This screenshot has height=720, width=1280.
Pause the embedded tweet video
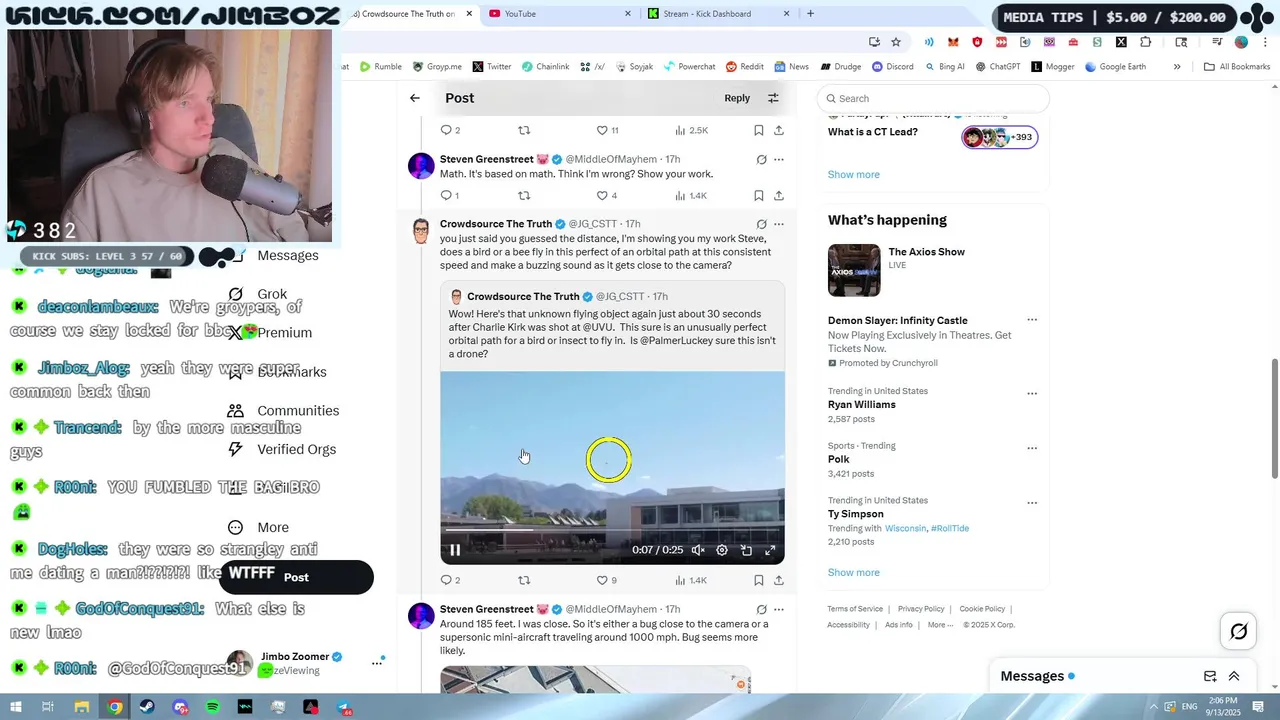tap(455, 550)
